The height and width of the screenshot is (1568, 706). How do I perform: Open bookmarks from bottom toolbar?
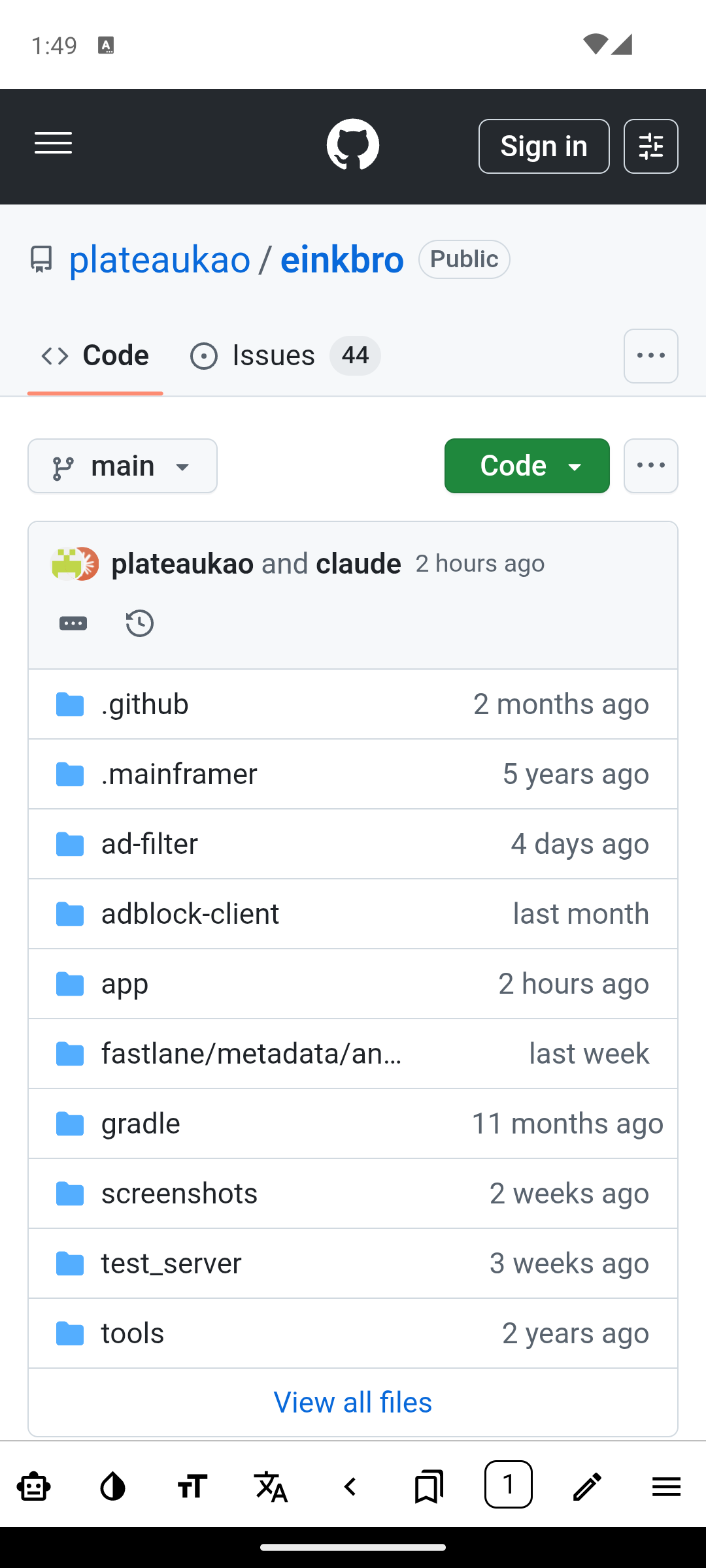[429, 1487]
